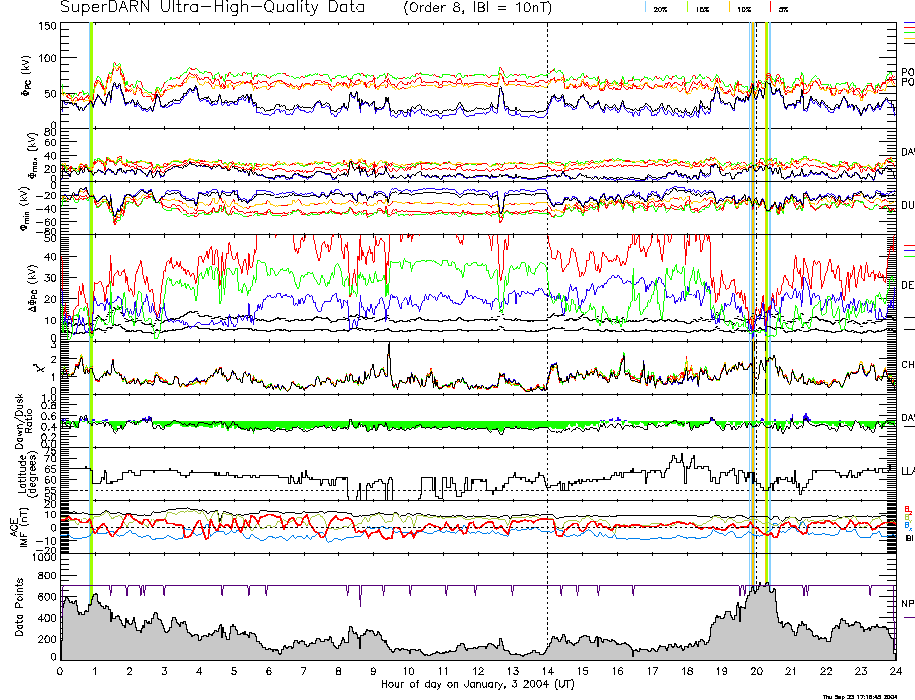Screen dimensions: 915x700
Task: Click hour tick label "1" on the x-axis
Action: tap(95, 671)
